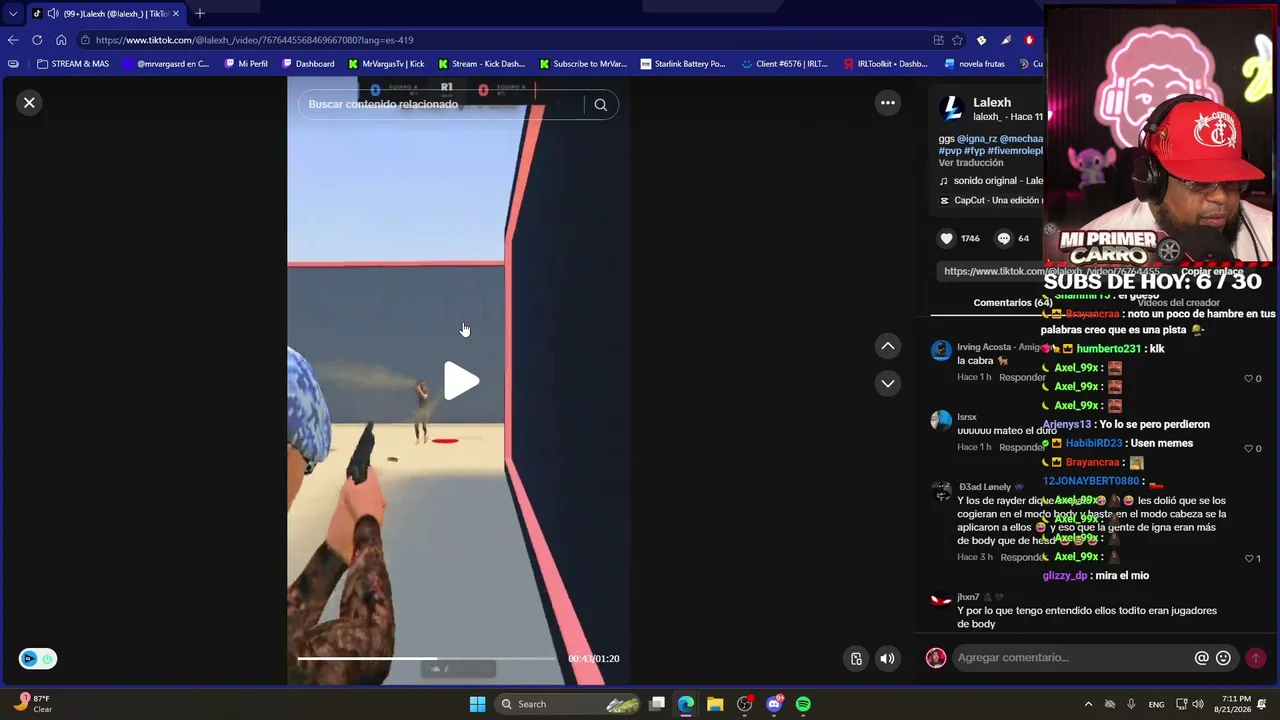This screenshot has height=720, width=1280.
Task: Like Irving Acosta's comment 'la cabra'
Action: pos(1249,379)
